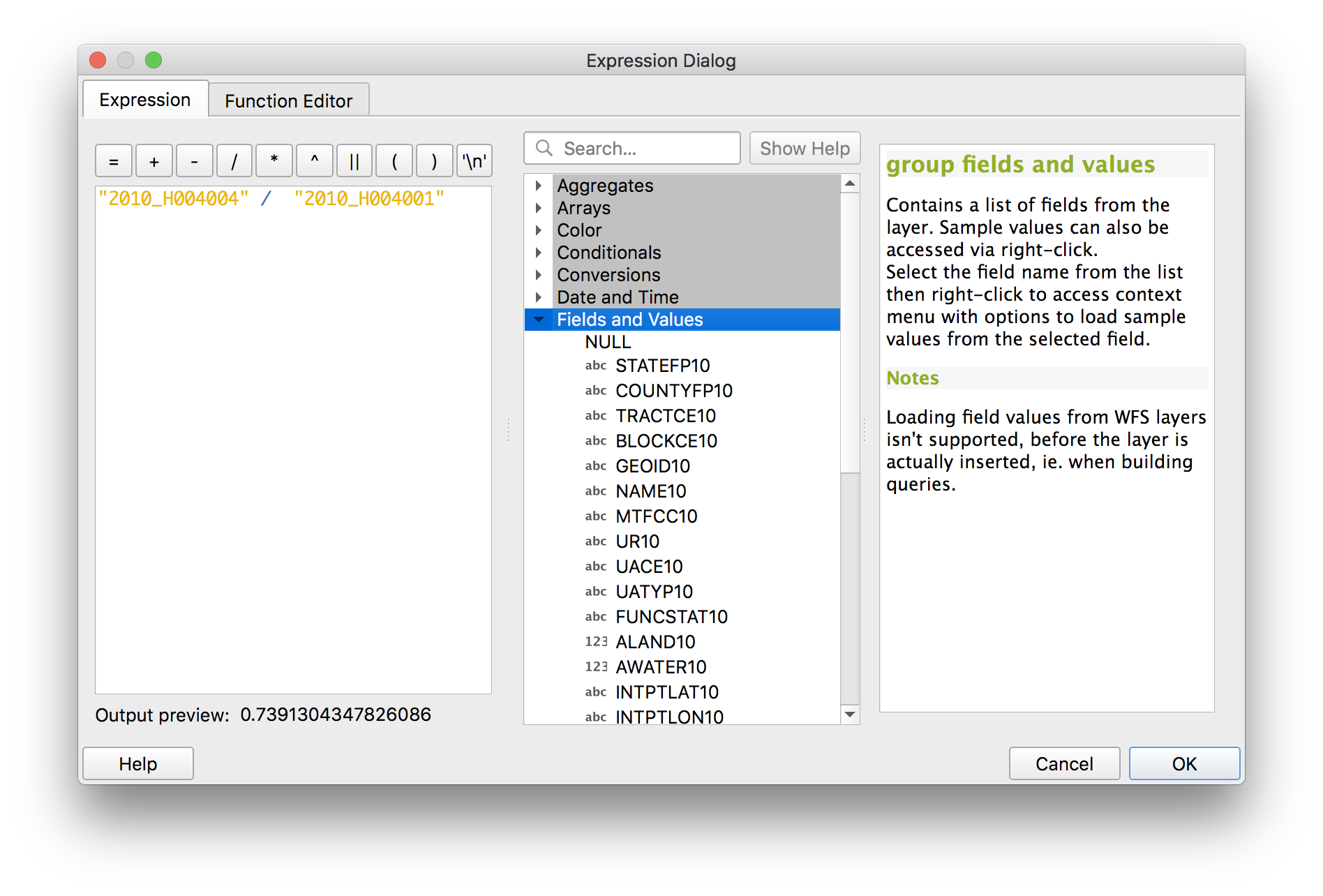1323x896 pixels.
Task: Select the Expression tab
Action: pyautogui.click(x=145, y=100)
